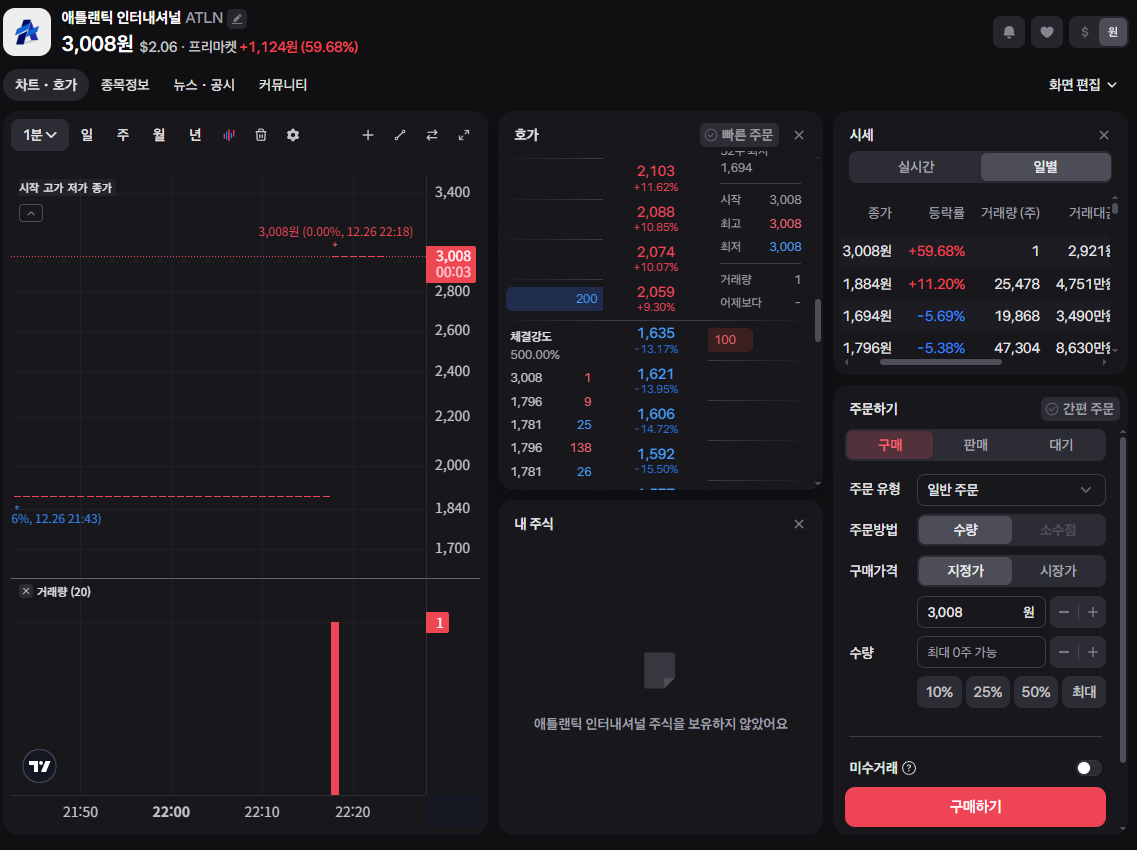Switch currency display to won
The height and width of the screenshot is (850, 1137).
(1112, 32)
